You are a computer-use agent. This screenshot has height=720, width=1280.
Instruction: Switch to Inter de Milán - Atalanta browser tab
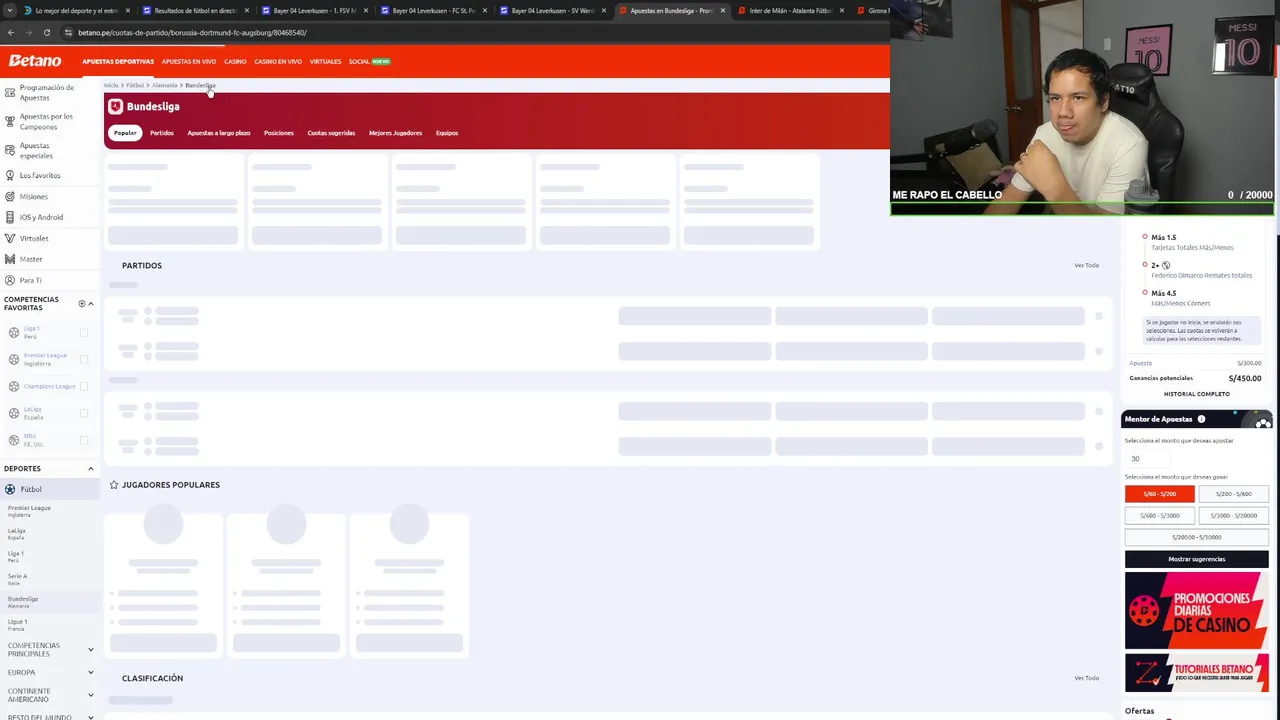click(x=791, y=11)
